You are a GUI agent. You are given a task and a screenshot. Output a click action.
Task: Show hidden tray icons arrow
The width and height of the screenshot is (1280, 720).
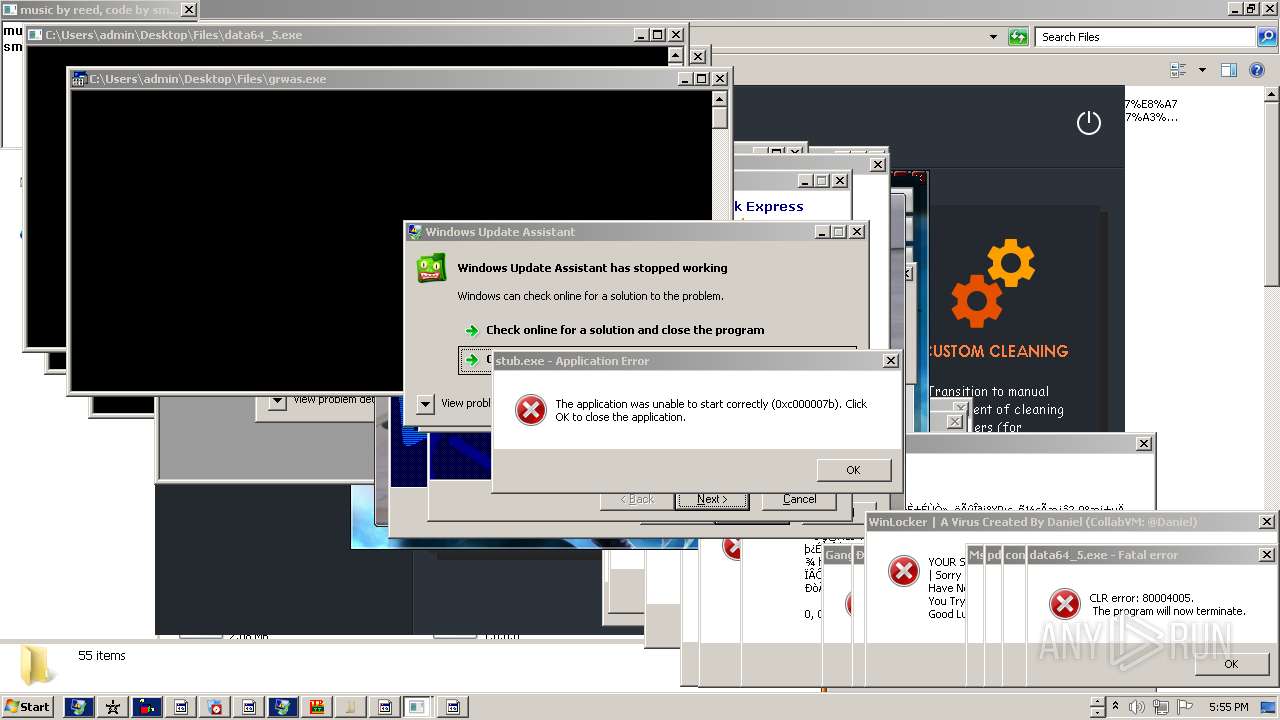pos(1116,707)
